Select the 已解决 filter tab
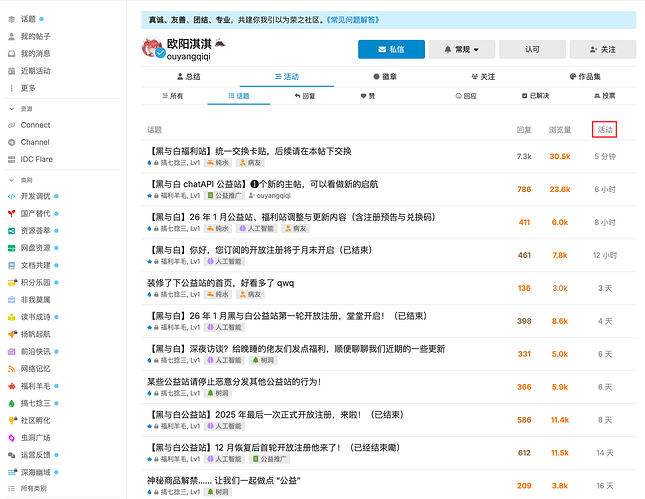645x499 pixels. [x=535, y=96]
